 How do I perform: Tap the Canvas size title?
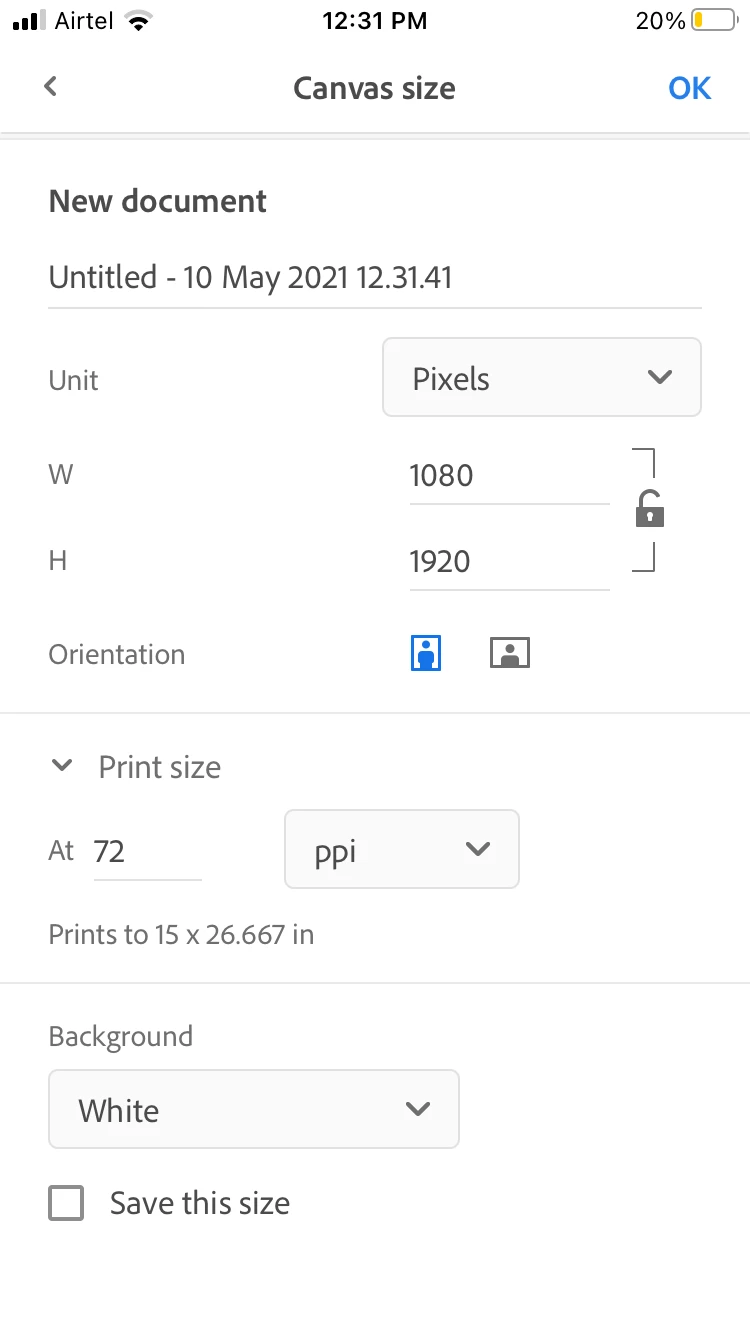pos(374,88)
